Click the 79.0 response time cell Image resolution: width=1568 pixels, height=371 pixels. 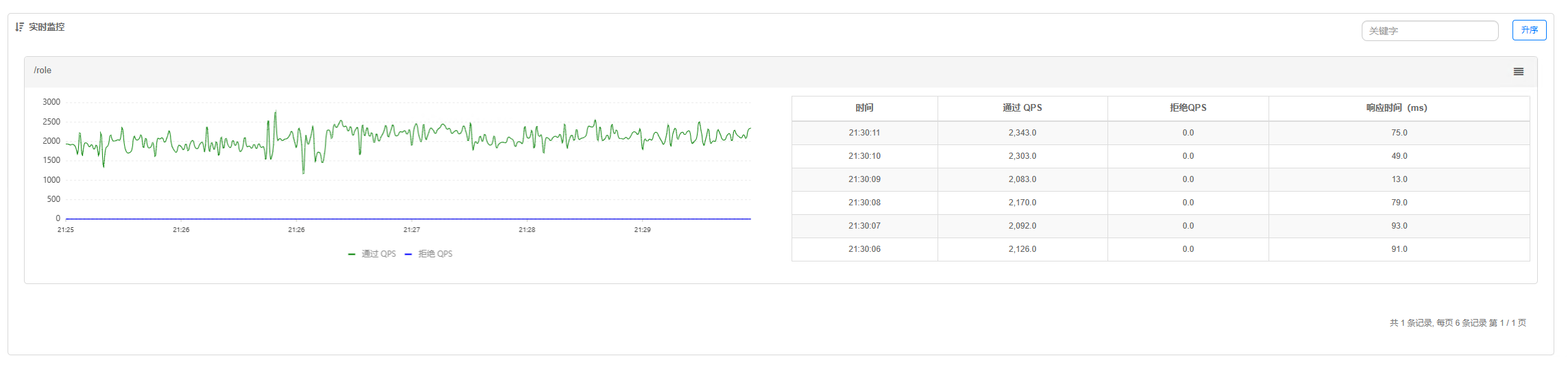pos(1399,203)
